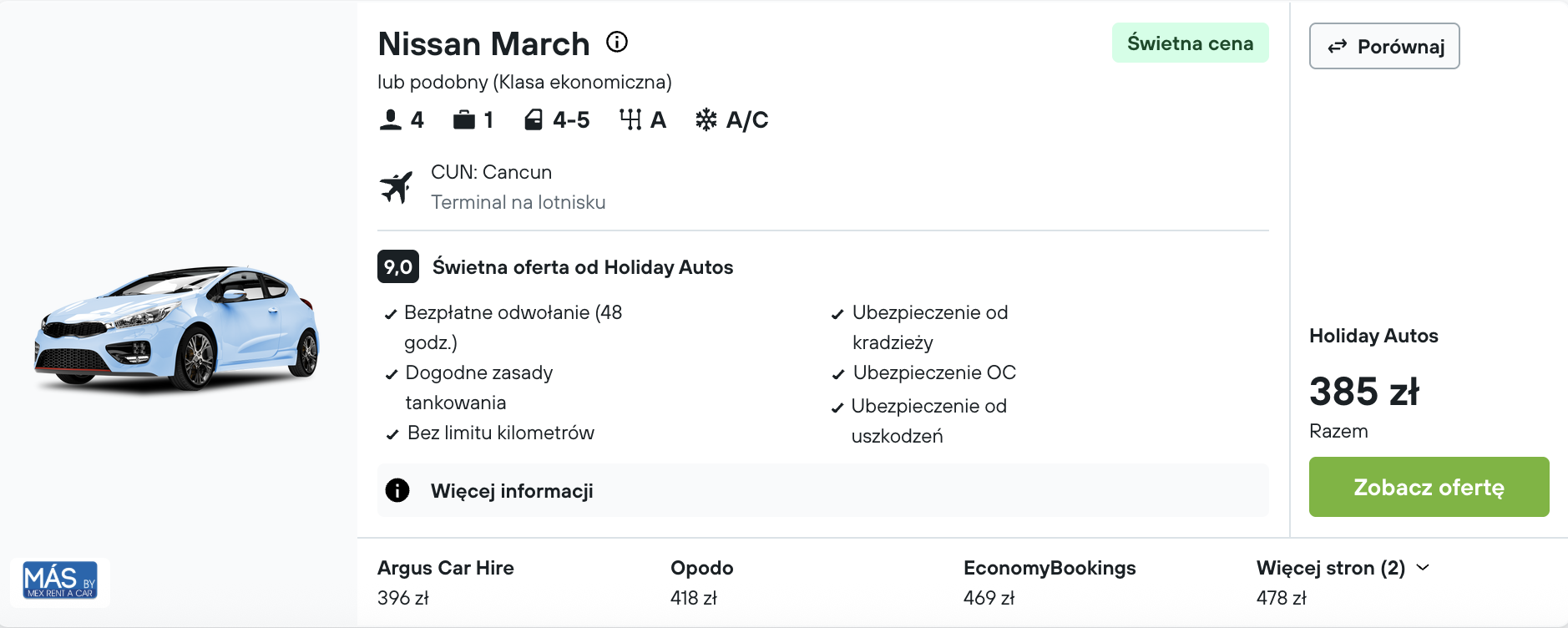Click the Porównaj compare button
This screenshot has width=1568, height=628.
pos(1384,46)
